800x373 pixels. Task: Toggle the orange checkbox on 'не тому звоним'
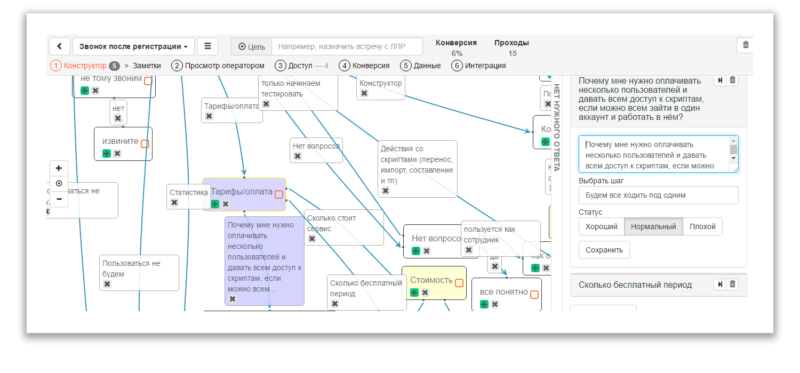click(148, 81)
